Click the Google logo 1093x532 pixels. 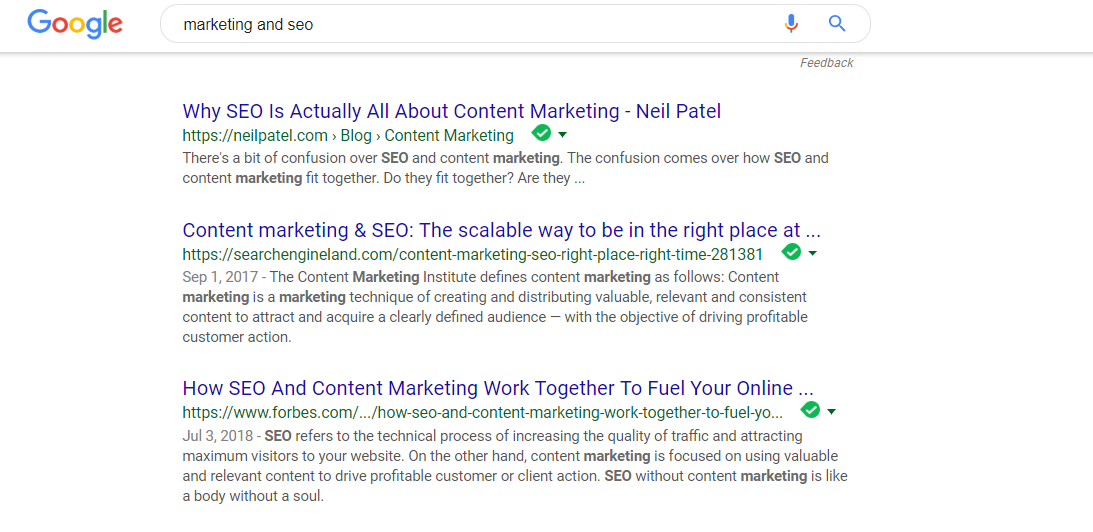(x=75, y=24)
